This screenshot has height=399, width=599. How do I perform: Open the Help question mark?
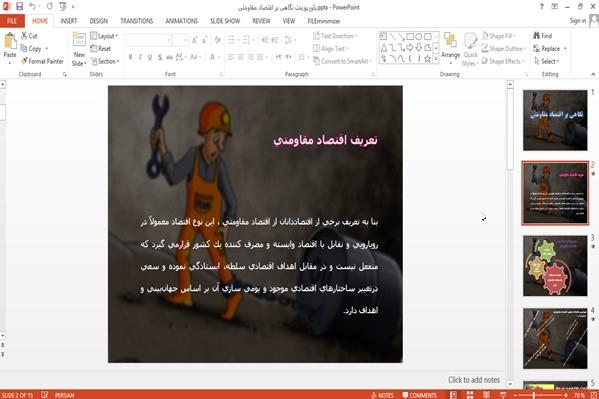click(x=541, y=6)
